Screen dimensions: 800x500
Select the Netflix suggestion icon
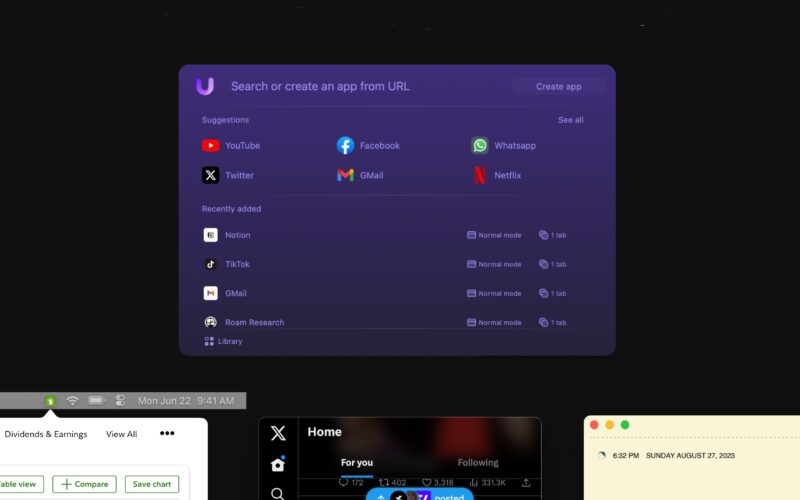pyautogui.click(x=480, y=175)
